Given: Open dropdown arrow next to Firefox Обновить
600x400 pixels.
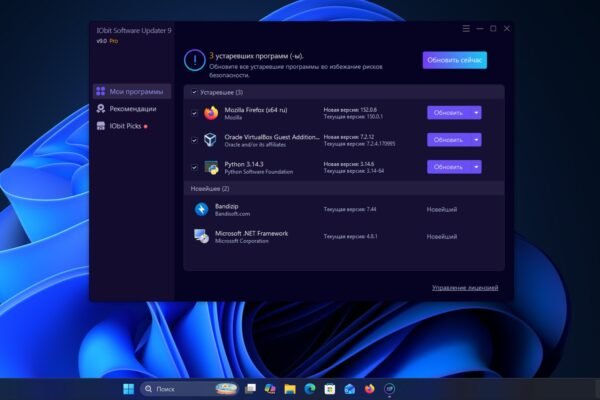Looking at the screenshot, I should 476,113.
